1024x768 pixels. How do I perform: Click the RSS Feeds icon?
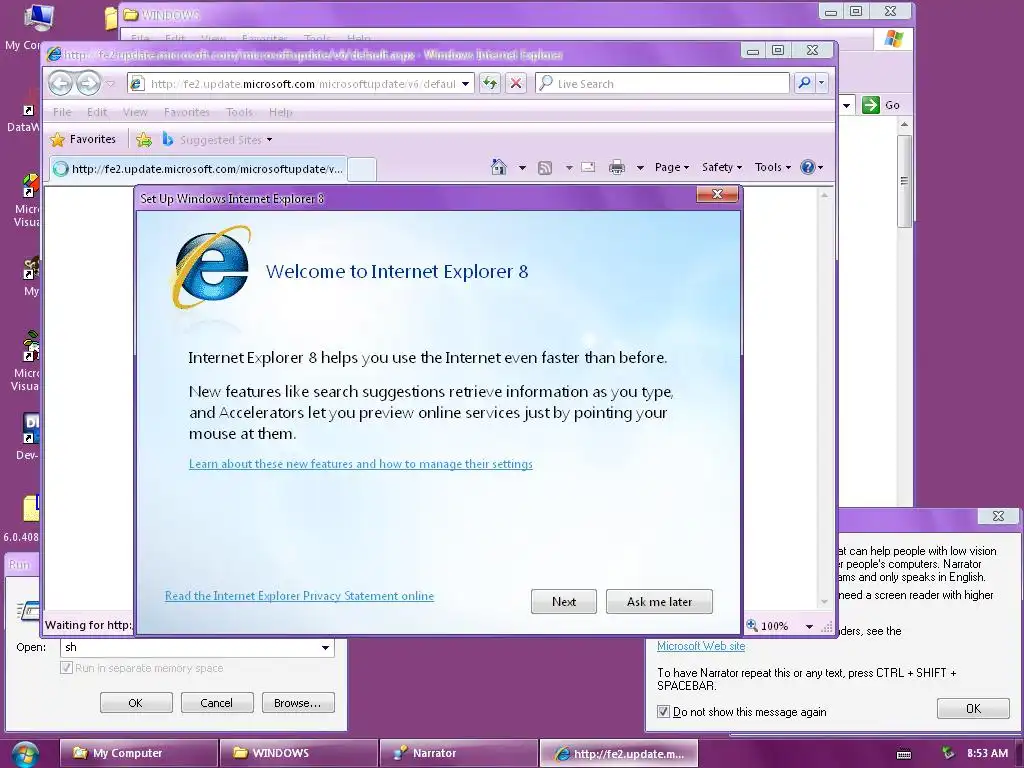click(x=545, y=168)
